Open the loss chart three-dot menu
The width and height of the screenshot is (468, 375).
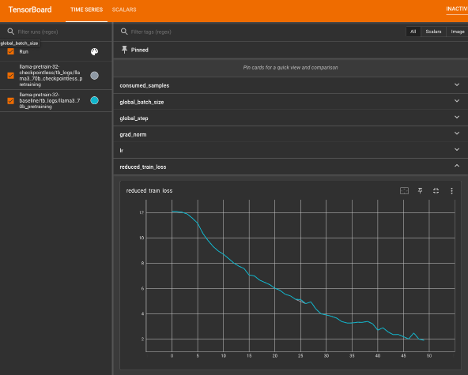tap(451, 191)
